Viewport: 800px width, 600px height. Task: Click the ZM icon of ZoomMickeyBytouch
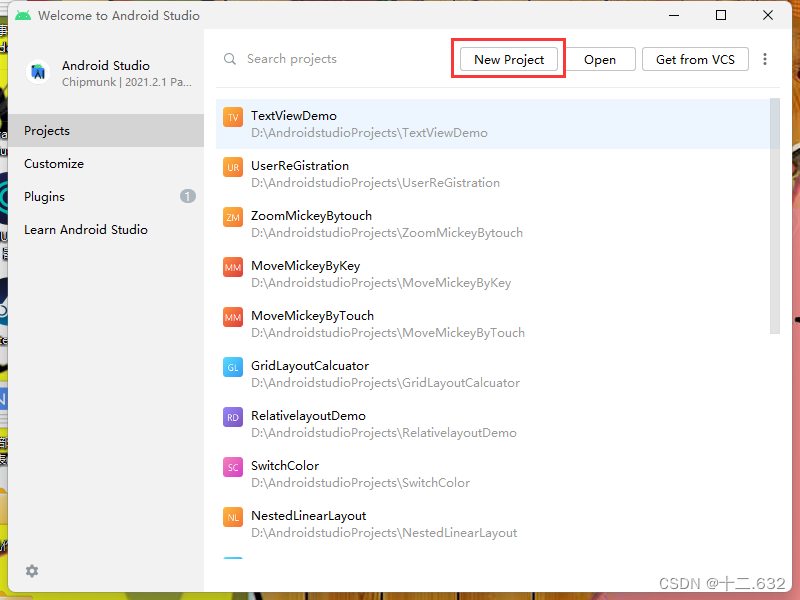pyautogui.click(x=233, y=217)
